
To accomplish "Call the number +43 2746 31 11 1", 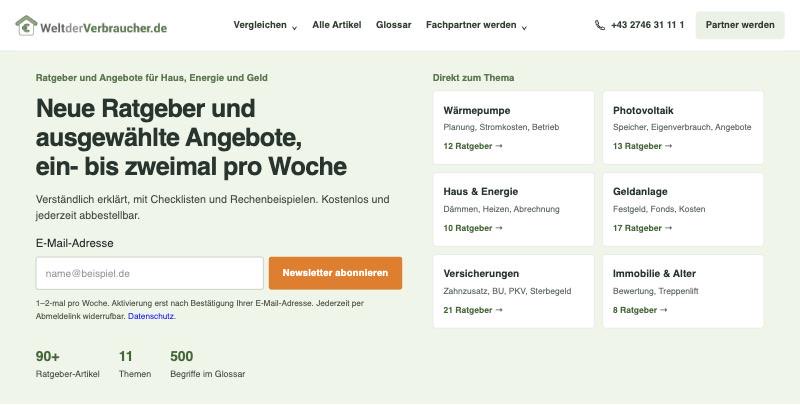I will pos(647,24).
